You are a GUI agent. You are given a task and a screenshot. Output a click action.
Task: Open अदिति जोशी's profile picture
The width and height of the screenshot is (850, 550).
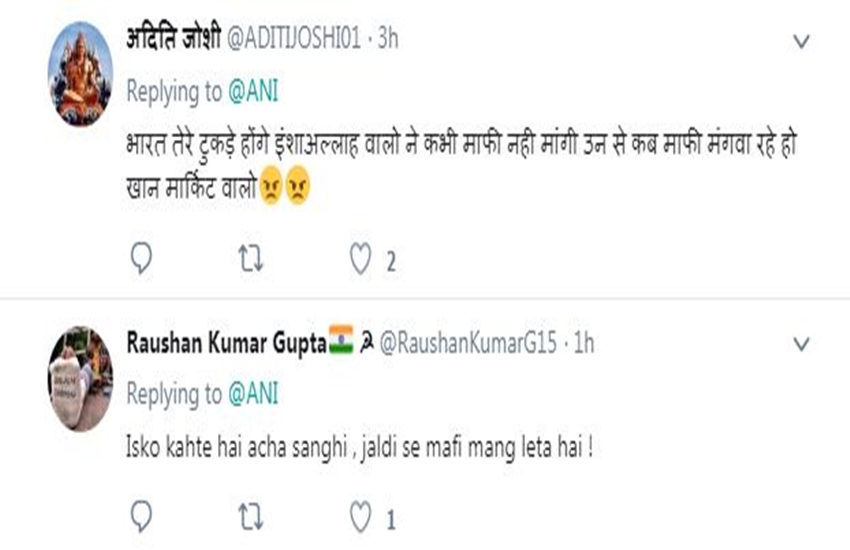click(81, 76)
